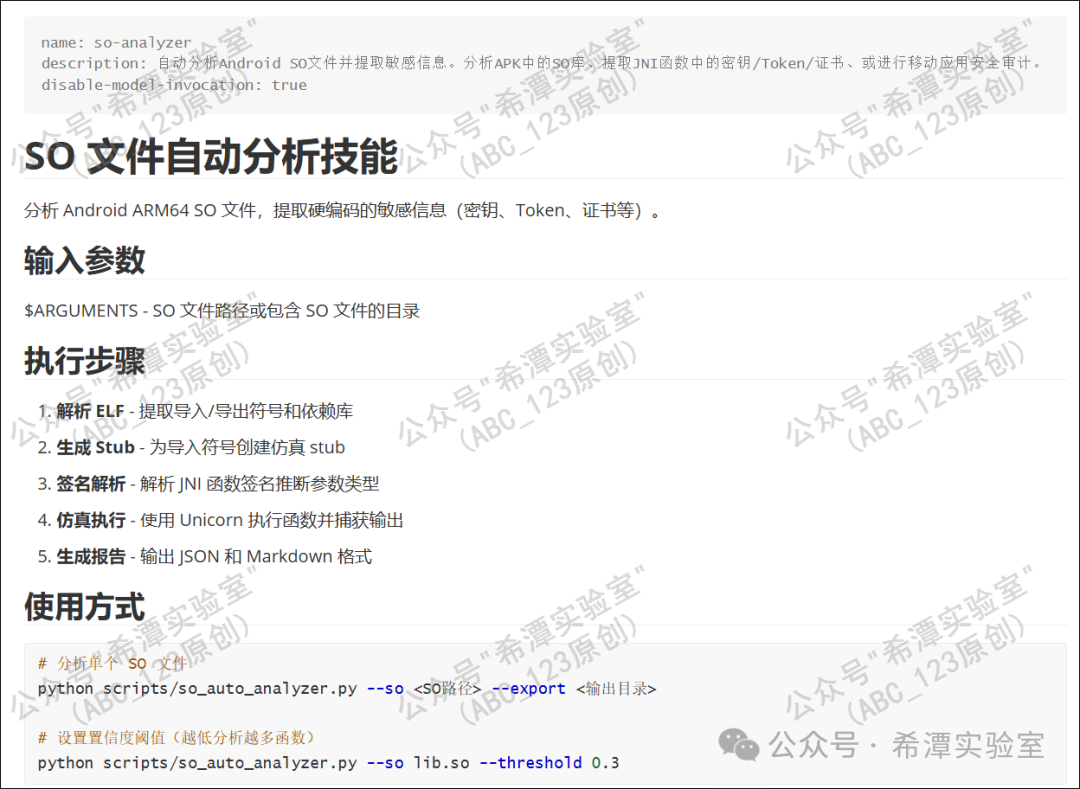Image resolution: width=1080 pixels, height=789 pixels.
Task: Select step 4 仿真执行 mentioning Unicorn
Action: pos(213,519)
